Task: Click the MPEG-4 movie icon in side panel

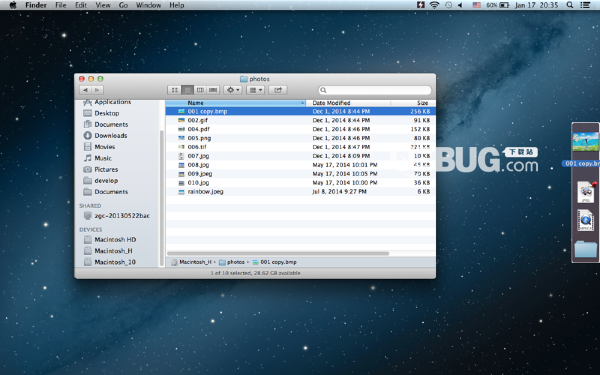Action: 585,220
